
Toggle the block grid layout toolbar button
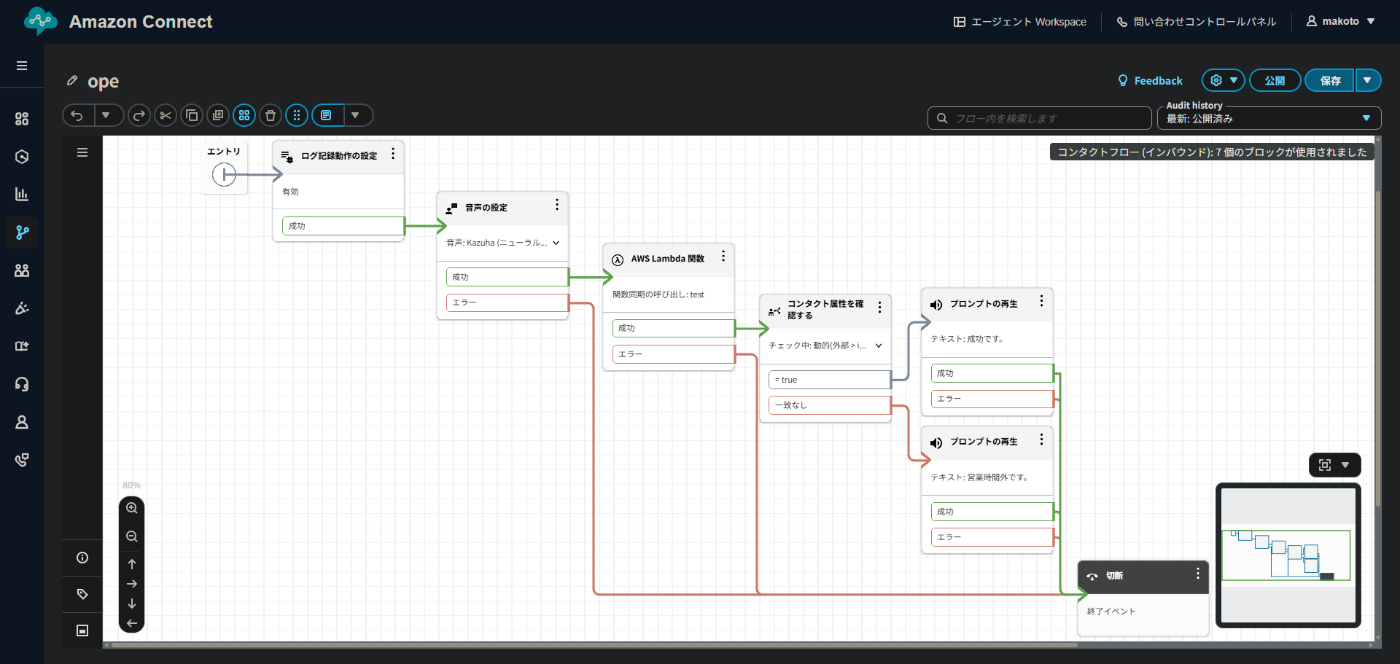pos(244,116)
